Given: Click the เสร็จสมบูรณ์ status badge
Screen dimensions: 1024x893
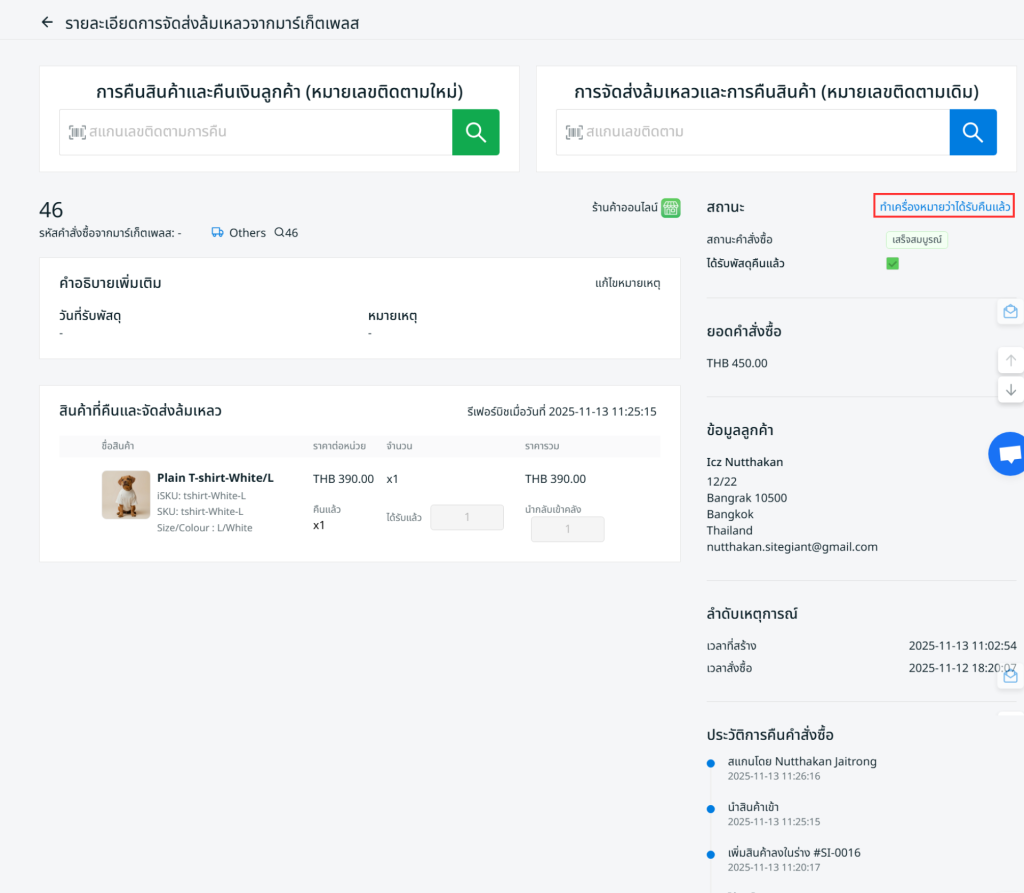Looking at the screenshot, I should [x=916, y=240].
